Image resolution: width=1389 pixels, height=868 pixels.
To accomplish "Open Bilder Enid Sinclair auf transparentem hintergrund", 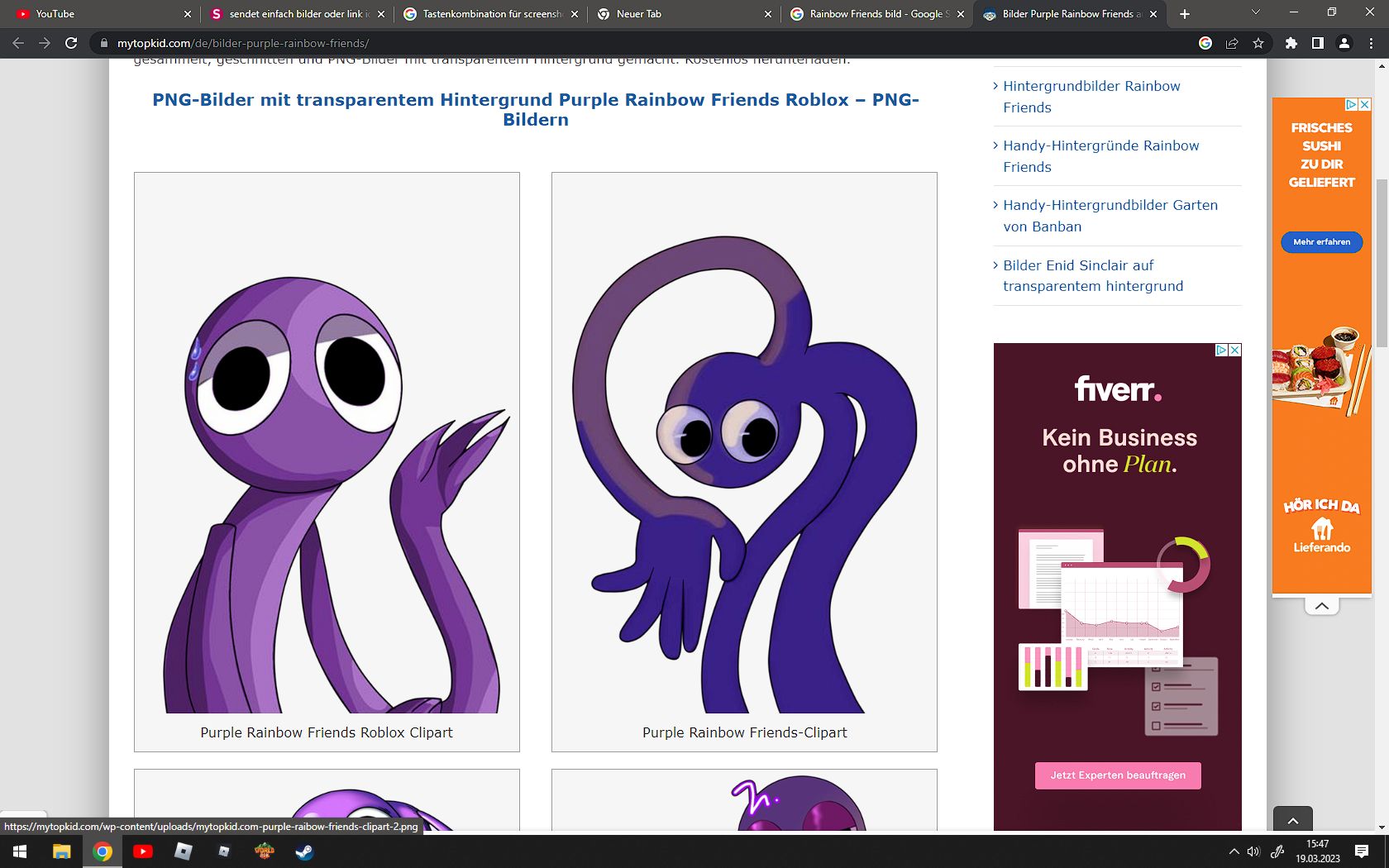I will pyautogui.click(x=1092, y=275).
